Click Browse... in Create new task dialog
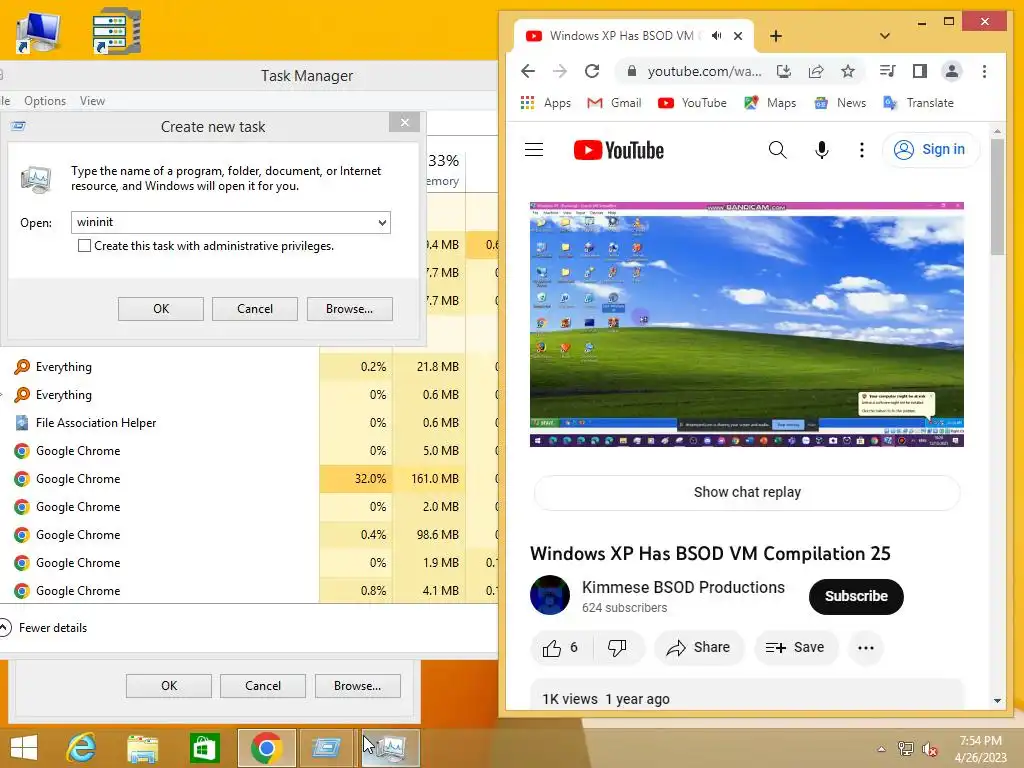This screenshot has width=1024, height=768. [349, 309]
